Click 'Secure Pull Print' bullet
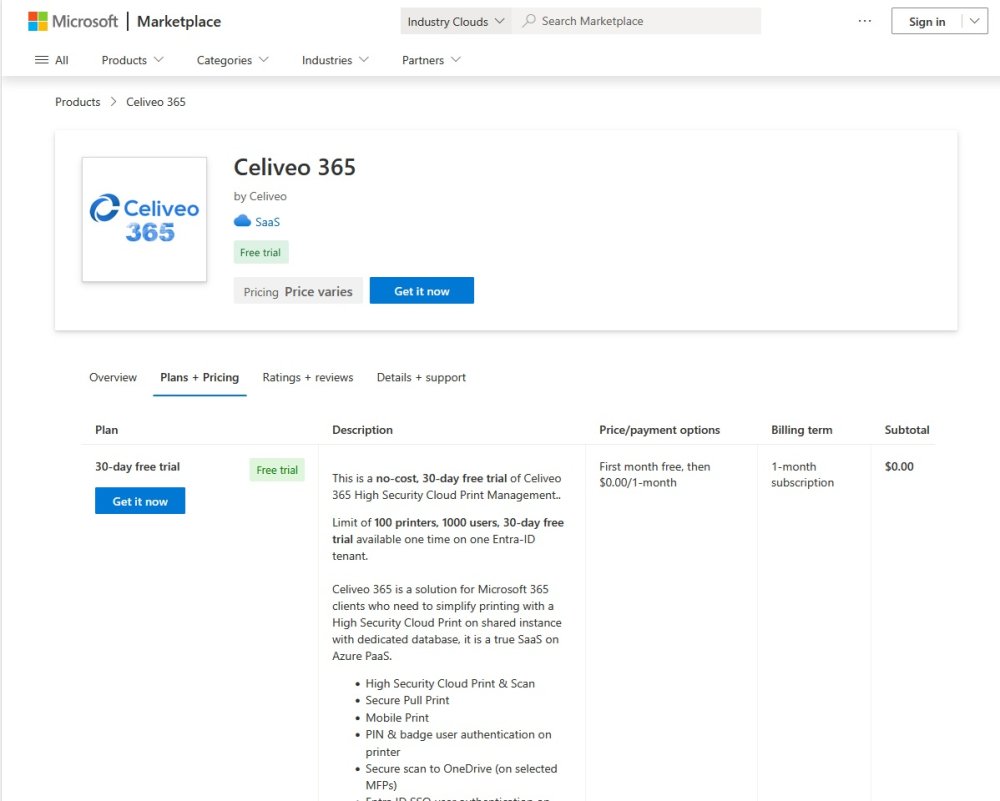 click(x=407, y=700)
